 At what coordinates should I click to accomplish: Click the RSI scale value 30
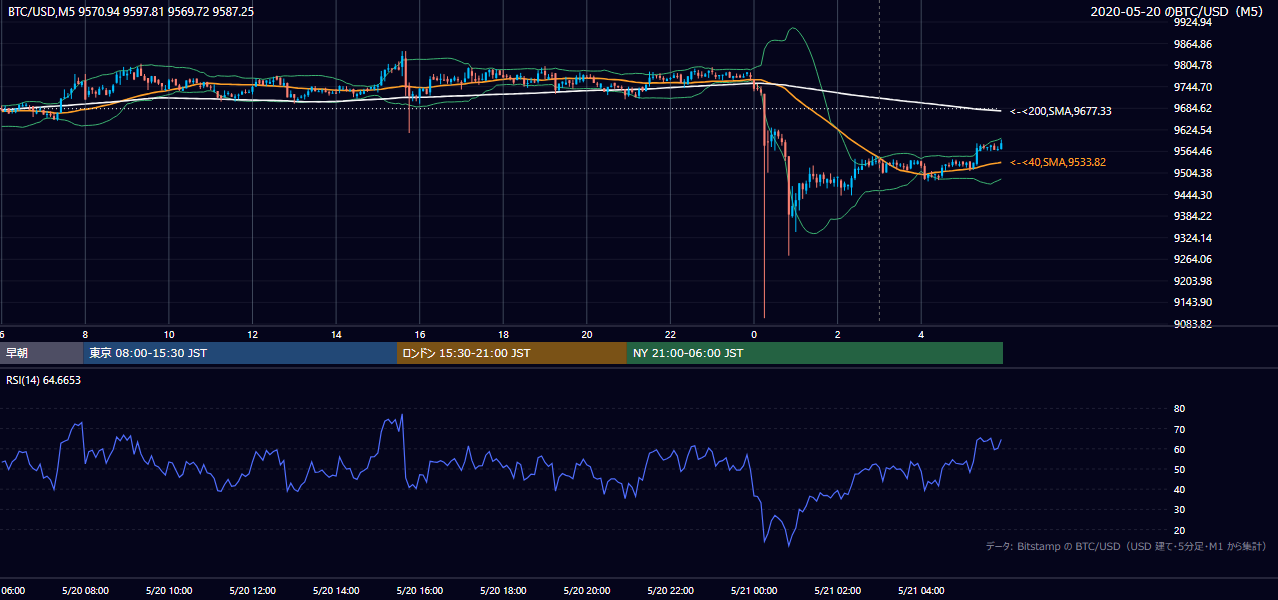point(1180,510)
